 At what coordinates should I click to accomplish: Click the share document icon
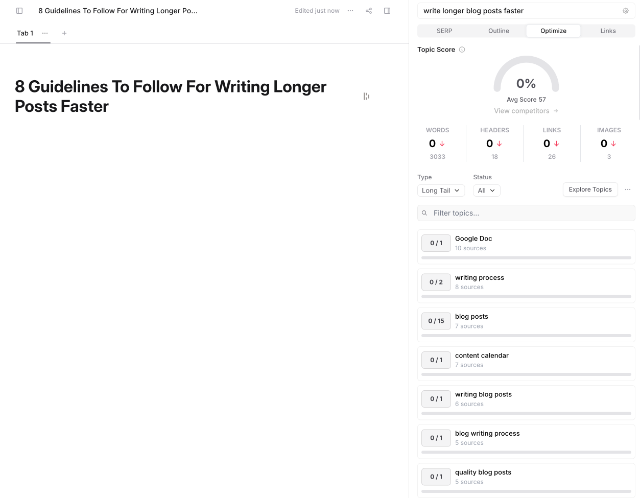click(368, 11)
